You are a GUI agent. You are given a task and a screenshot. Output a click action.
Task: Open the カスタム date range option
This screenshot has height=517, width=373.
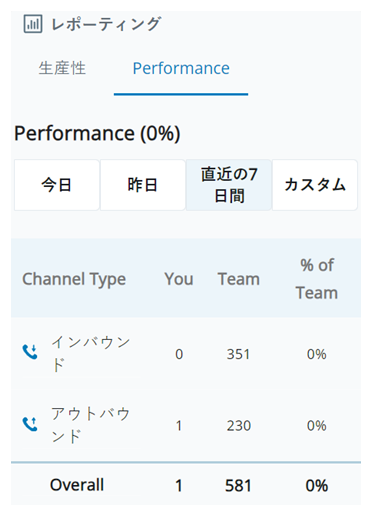315,185
